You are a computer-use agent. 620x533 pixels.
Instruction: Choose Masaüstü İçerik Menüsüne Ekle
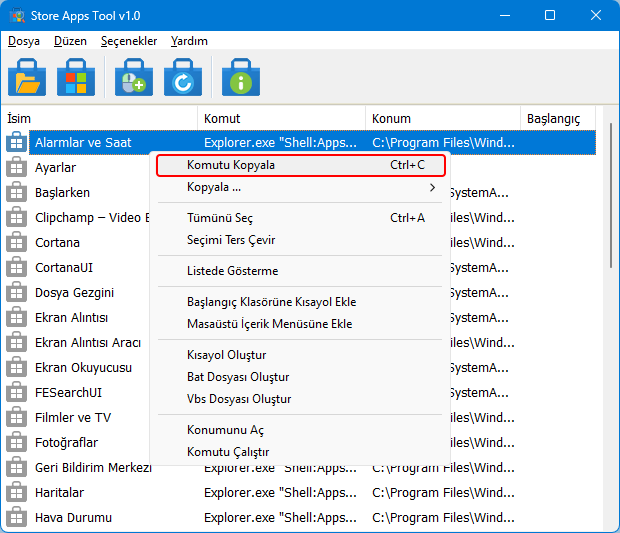[x=301, y=324]
